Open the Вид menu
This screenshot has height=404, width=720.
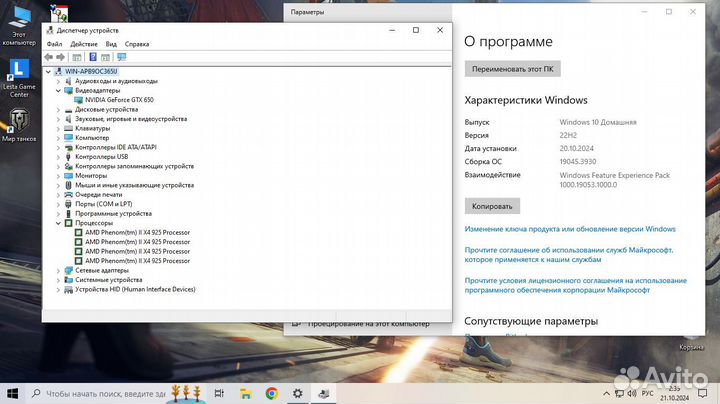[111, 44]
